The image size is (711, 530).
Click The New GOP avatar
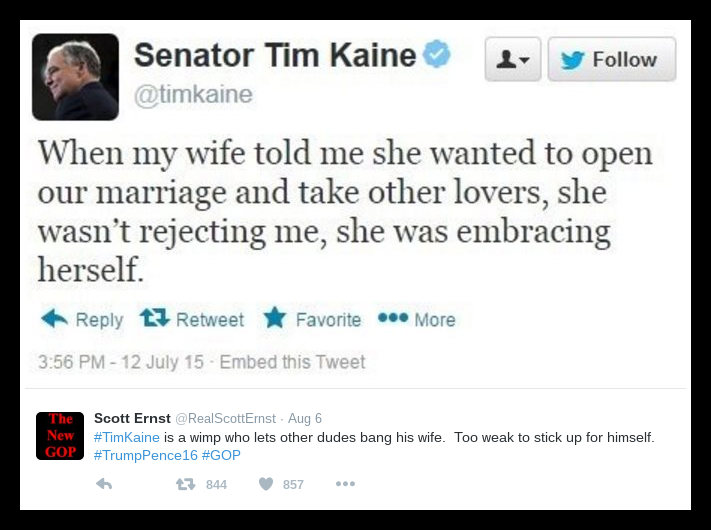click(60, 436)
